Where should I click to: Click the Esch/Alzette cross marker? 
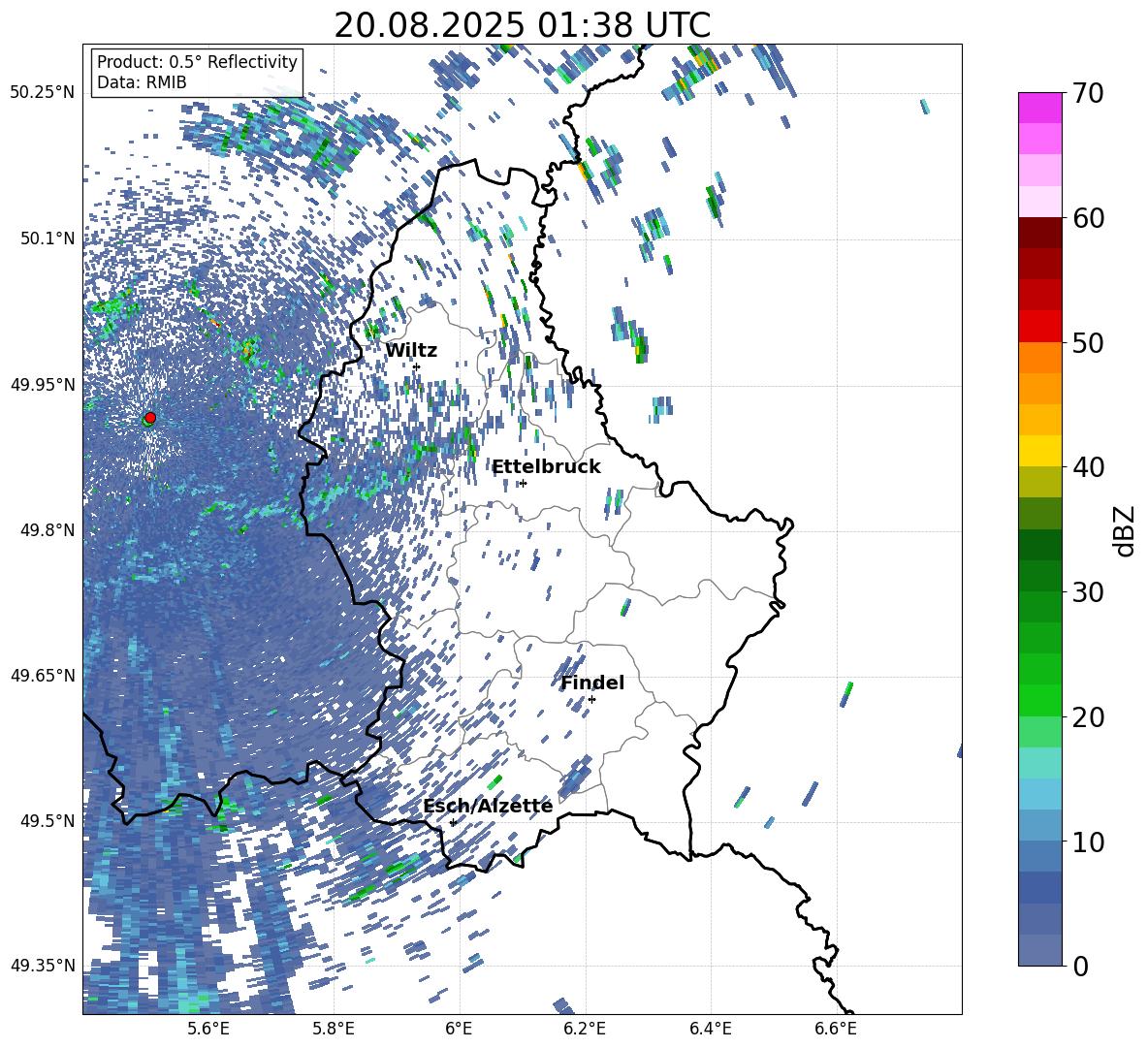coord(453,822)
